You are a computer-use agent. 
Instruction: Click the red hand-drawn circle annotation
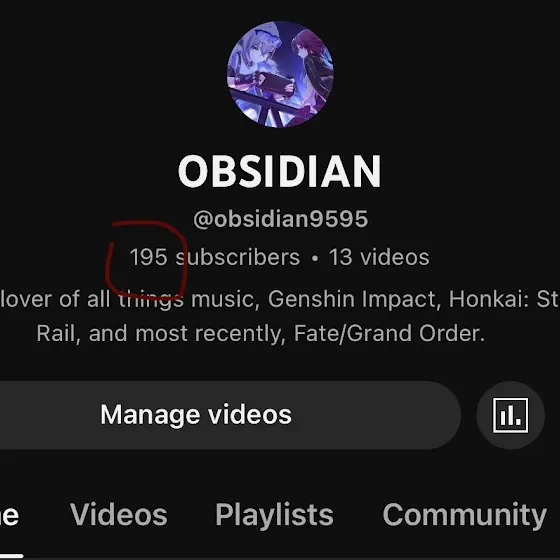[146, 260]
